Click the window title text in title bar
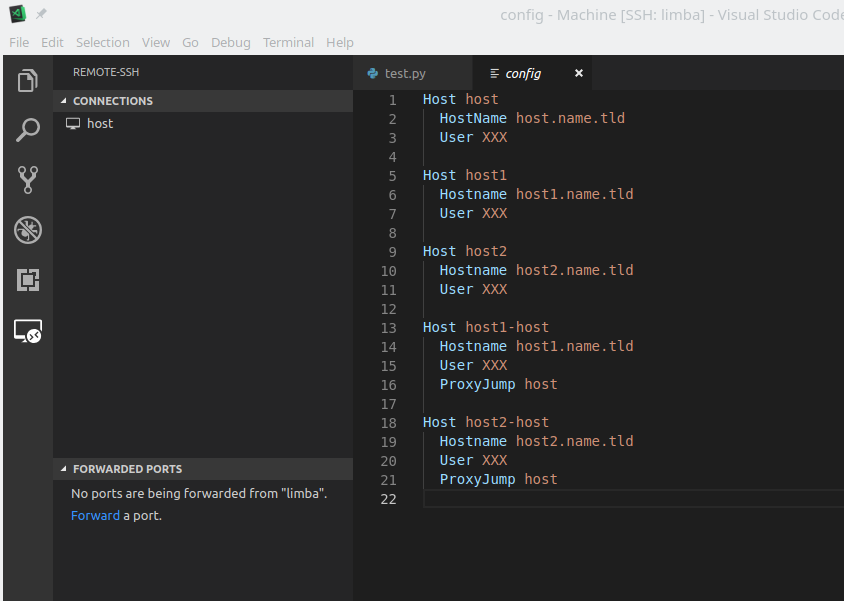Viewport: 844px width, 601px height. [x=672, y=15]
